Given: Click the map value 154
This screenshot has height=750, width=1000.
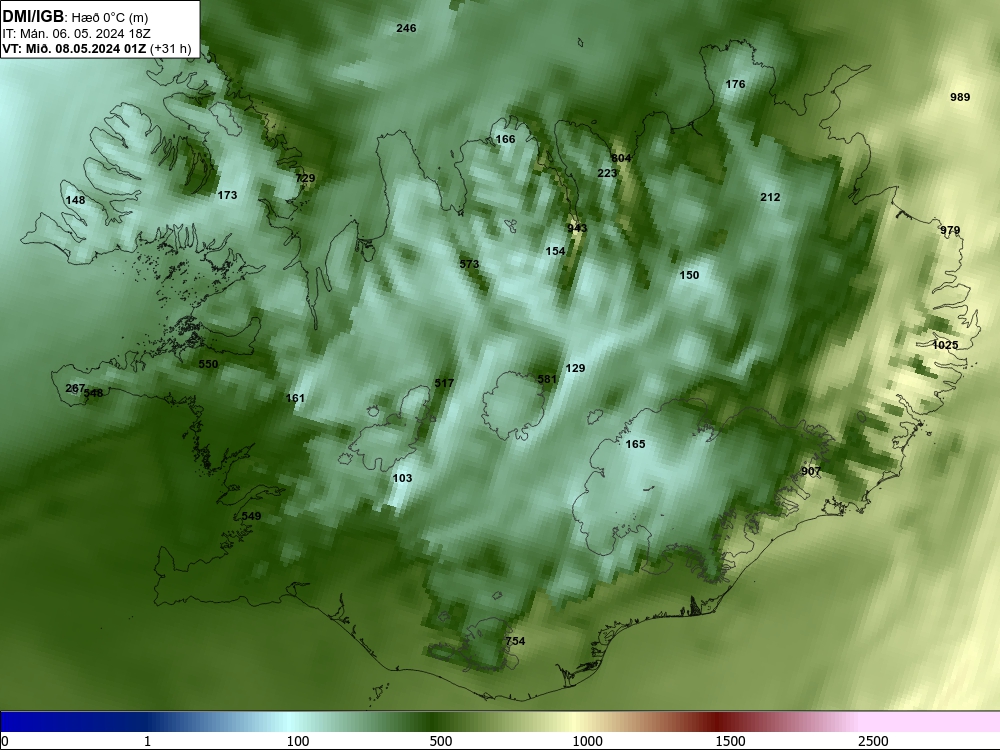Looking at the screenshot, I should pos(555,251).
